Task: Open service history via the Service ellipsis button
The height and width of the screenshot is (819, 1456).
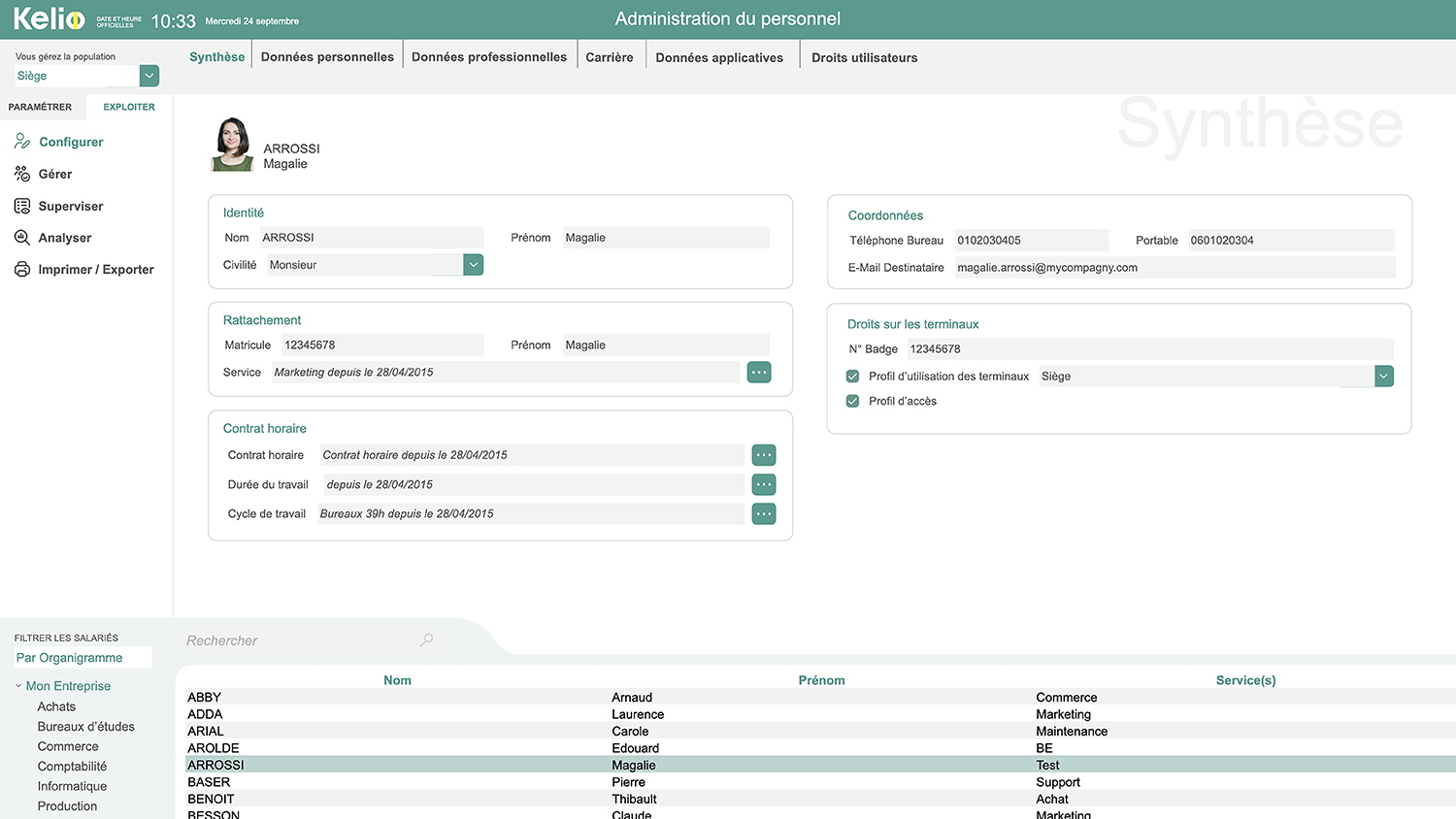Action: coord(758,372)
